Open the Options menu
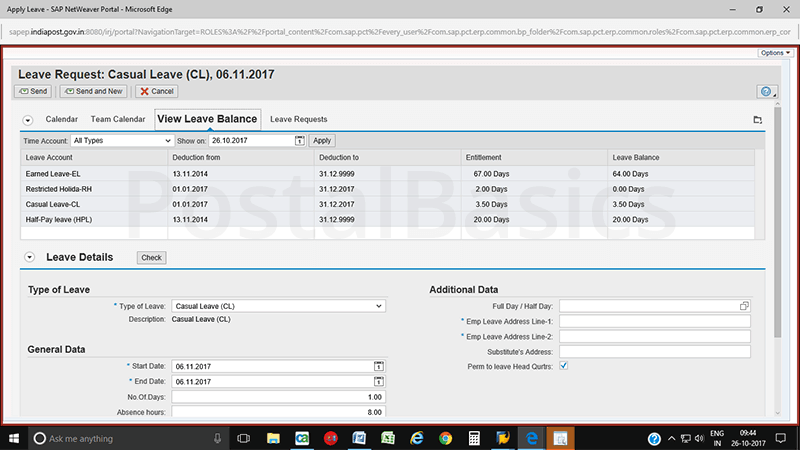Image resolution: width=800 pixels, height=450 pixels. click(x=776, y=52)
